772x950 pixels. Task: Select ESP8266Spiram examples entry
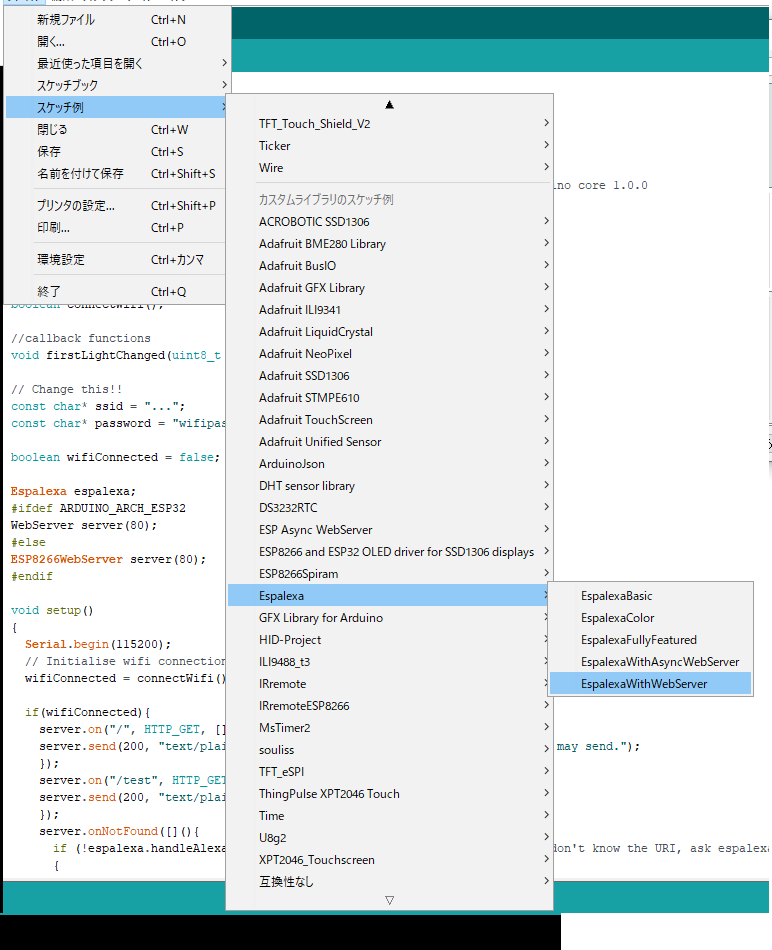[x=390, y=574]
